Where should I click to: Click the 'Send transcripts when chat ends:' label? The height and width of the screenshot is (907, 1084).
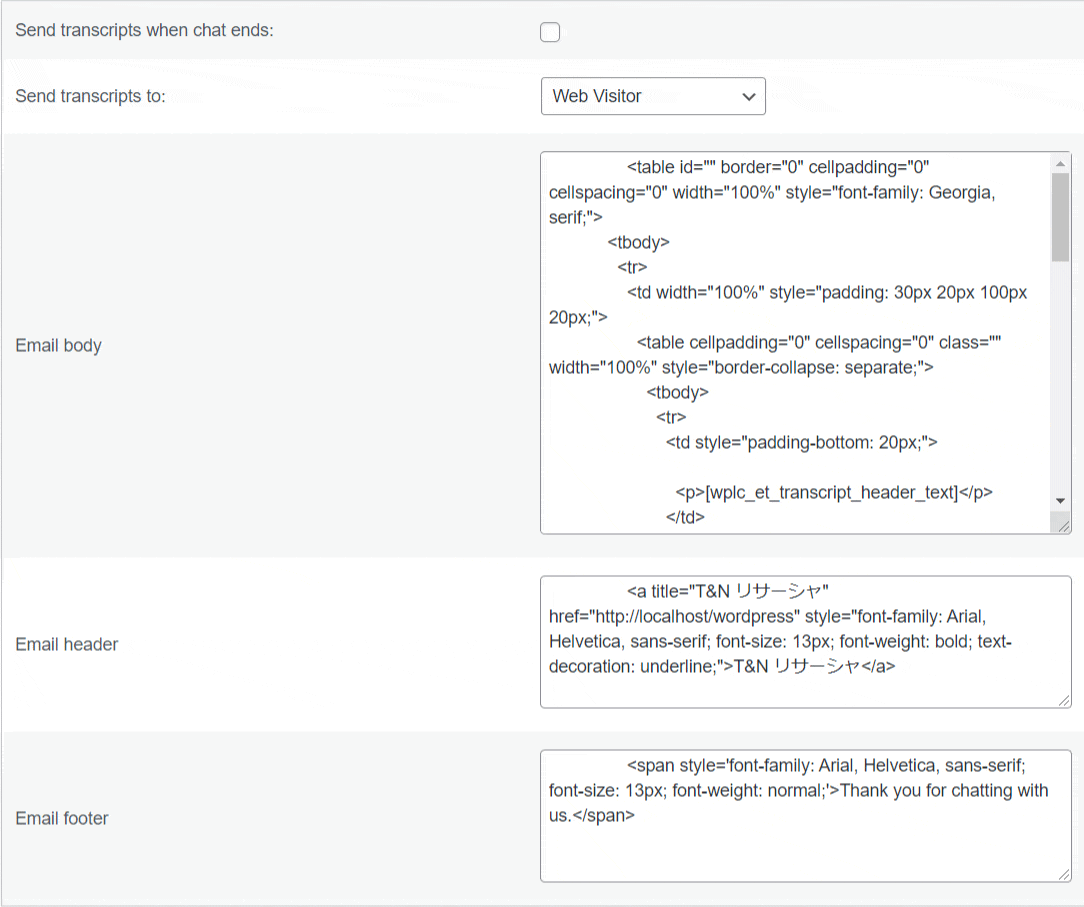144,30
